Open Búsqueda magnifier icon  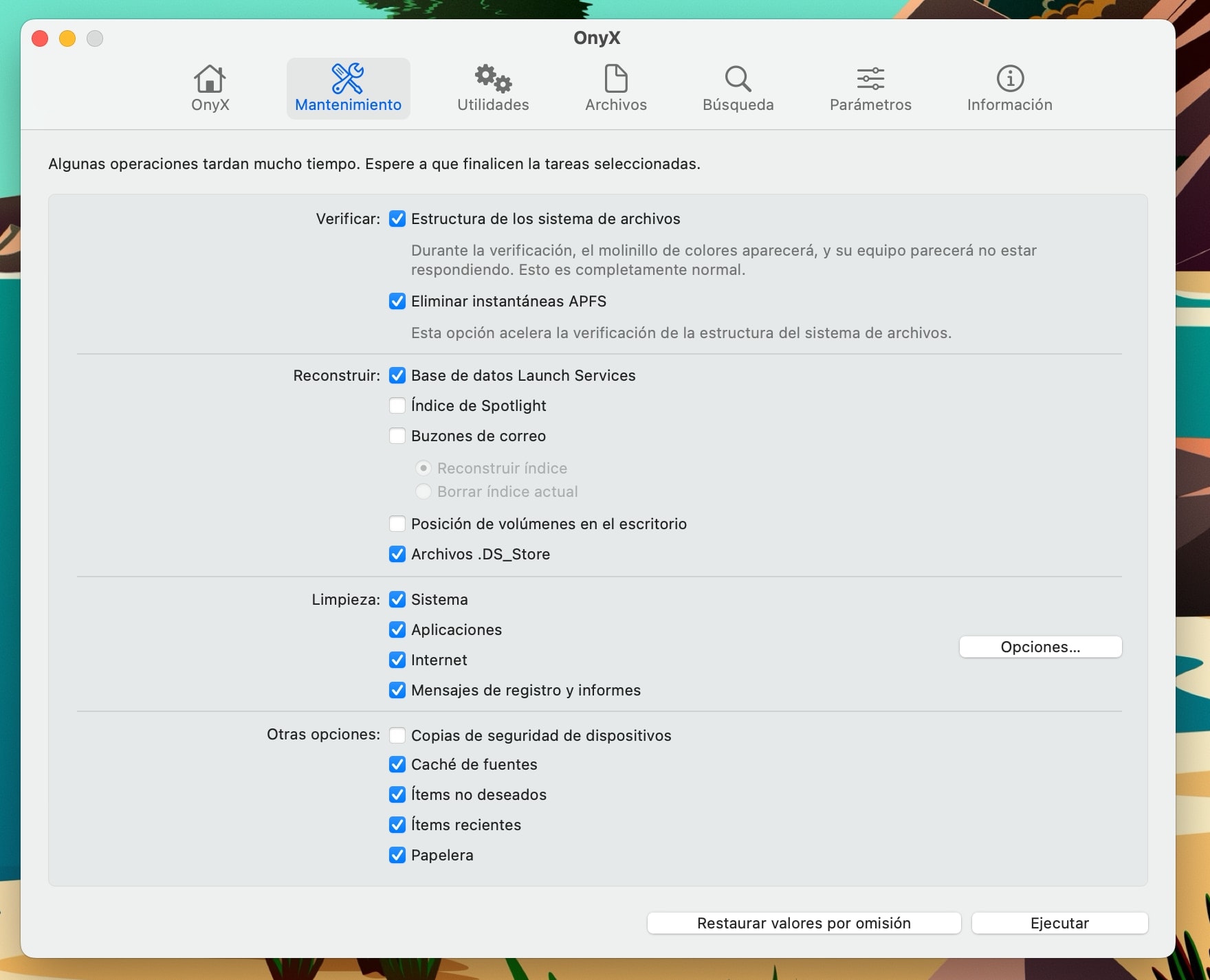tap(738, 79)
